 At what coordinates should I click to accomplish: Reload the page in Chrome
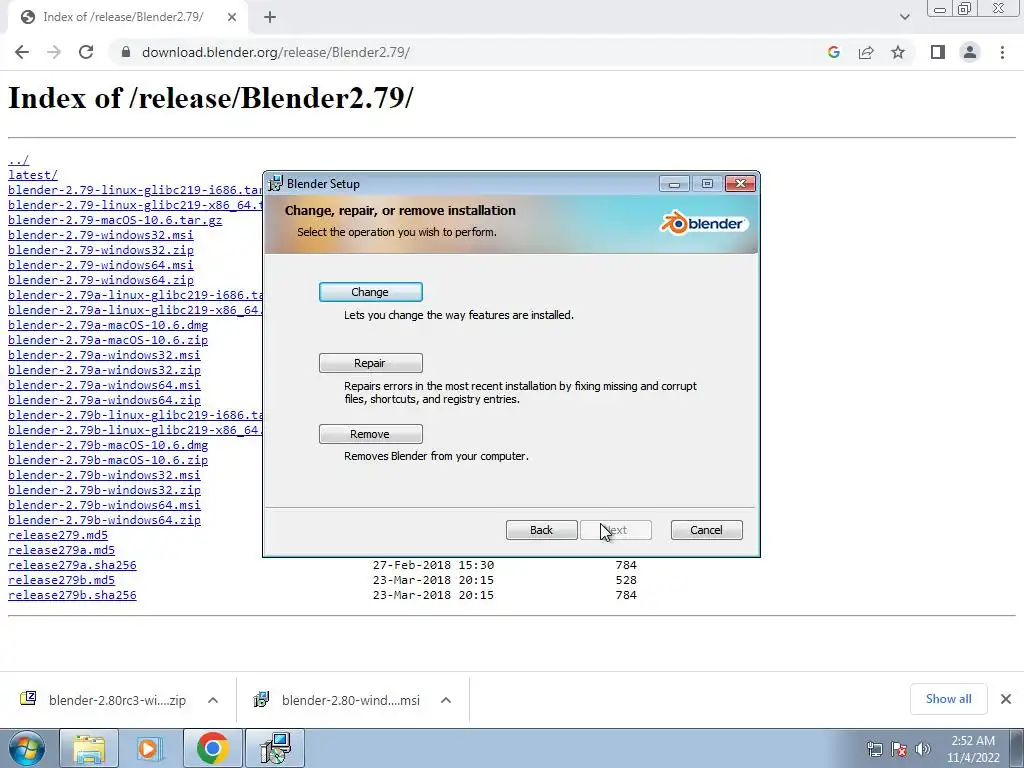pyautogui.click(x=86, y=52)
